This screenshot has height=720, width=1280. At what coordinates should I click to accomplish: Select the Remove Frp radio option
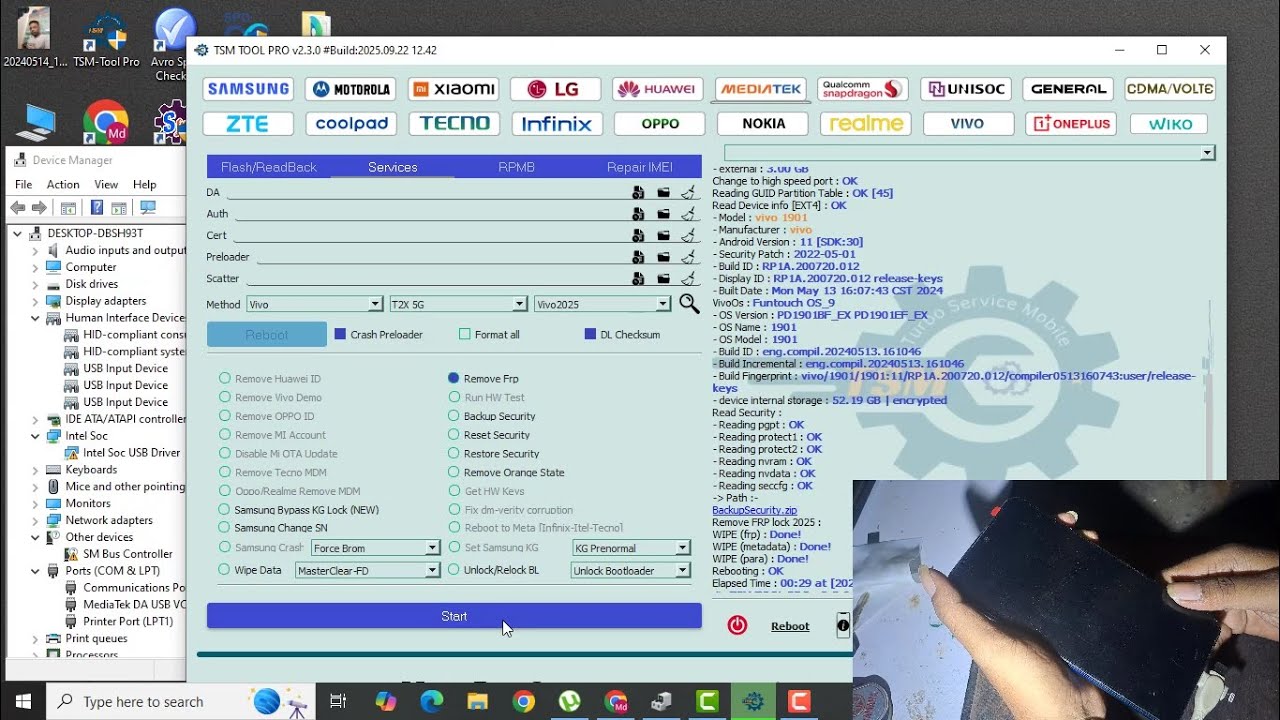[454, 378]
